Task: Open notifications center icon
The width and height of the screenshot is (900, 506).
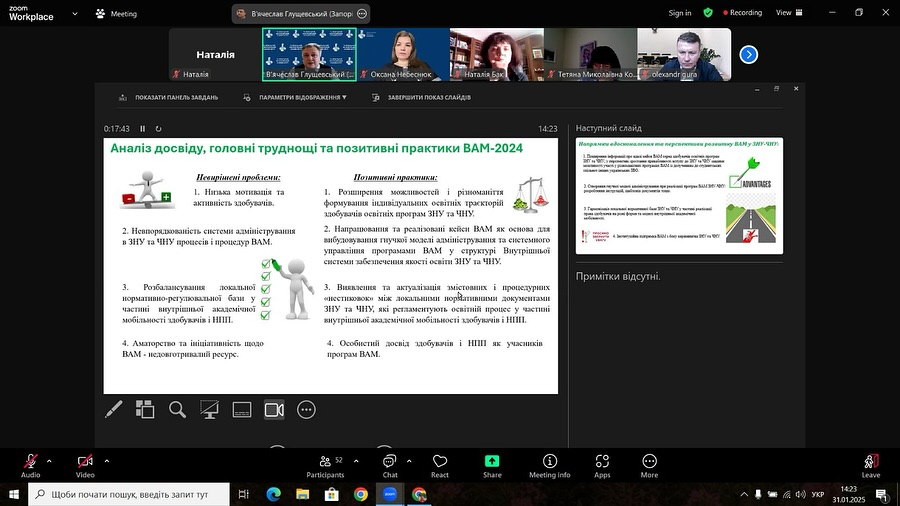Action: click(x=882, y=494)
